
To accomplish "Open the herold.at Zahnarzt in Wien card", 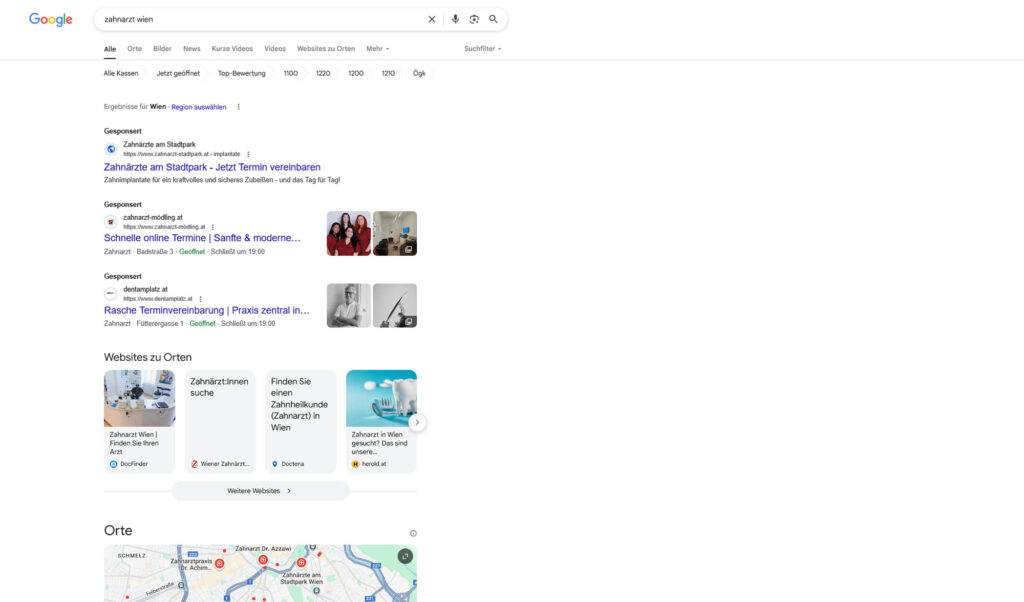I will tap(381, 421).
